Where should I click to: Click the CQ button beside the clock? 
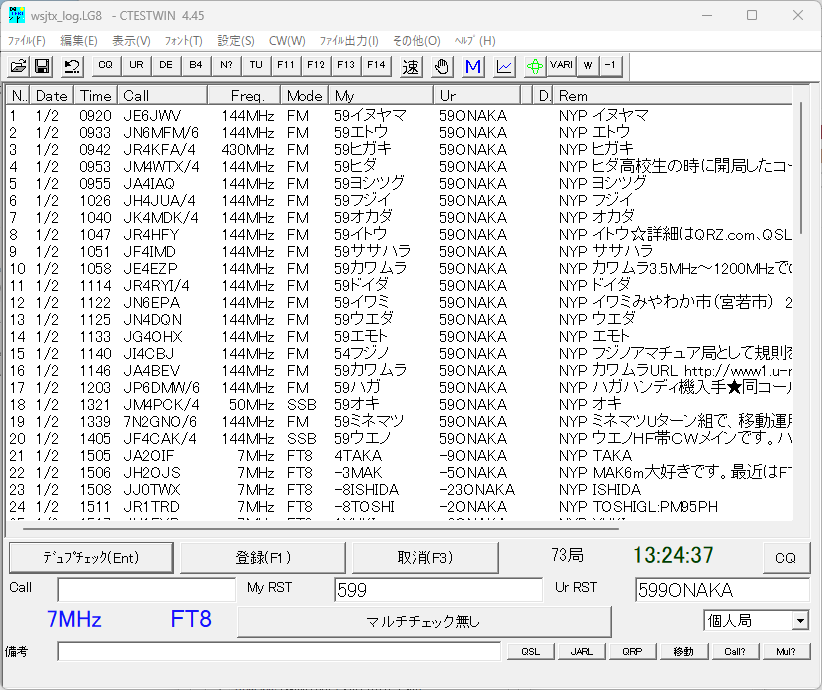click(x=785, y=557)
